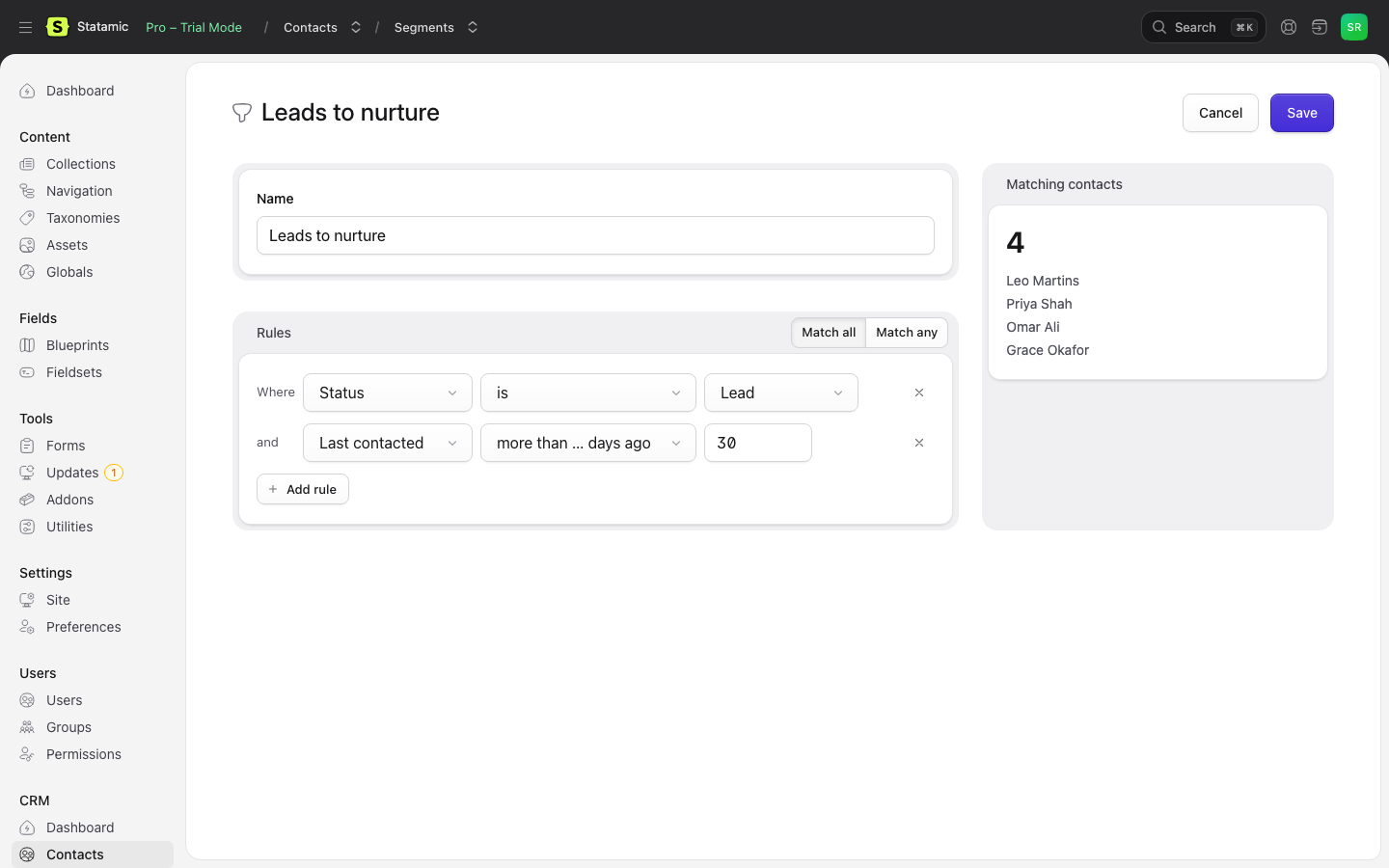Image resolution: width=1389 pixels, height=868 pixels.
Task: Click matching contact Grace Okafor
Action: tap(1048, 350)
